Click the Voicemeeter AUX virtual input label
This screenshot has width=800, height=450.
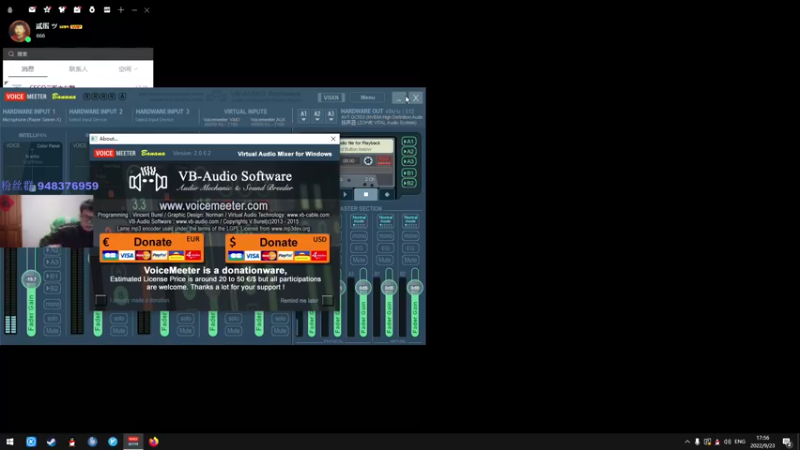click(x=267, y=121)
